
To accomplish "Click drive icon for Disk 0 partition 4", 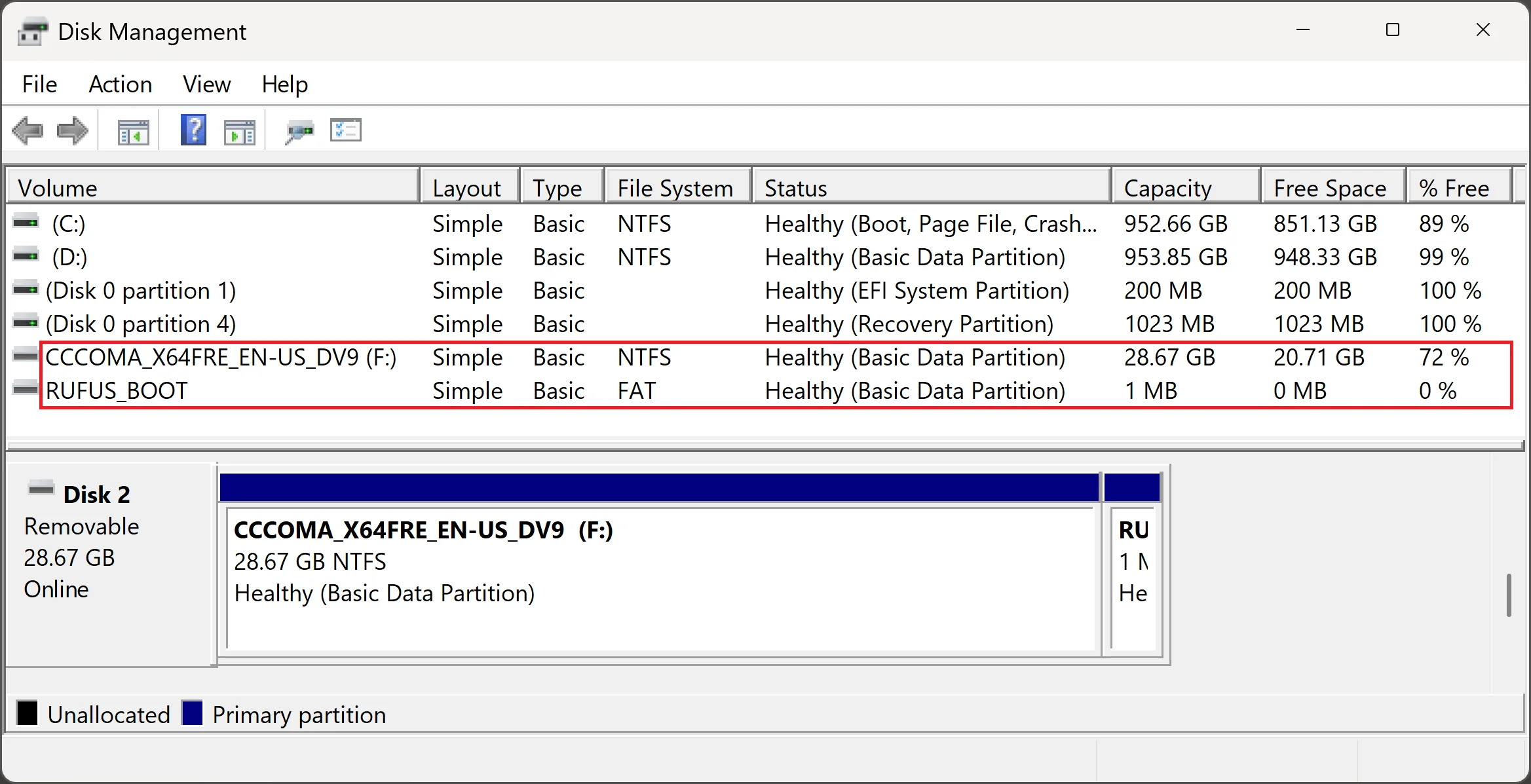I will (x=26, y=323).
